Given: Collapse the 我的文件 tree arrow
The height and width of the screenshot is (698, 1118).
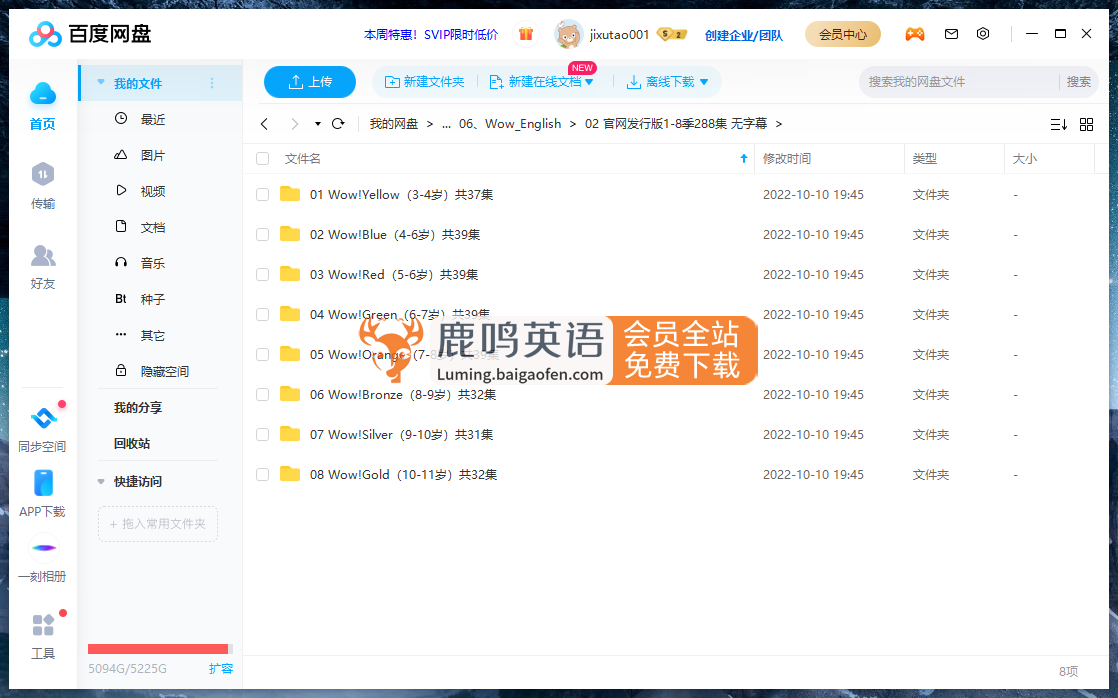Looking at the screenshot, I should (x=101, y=83).
